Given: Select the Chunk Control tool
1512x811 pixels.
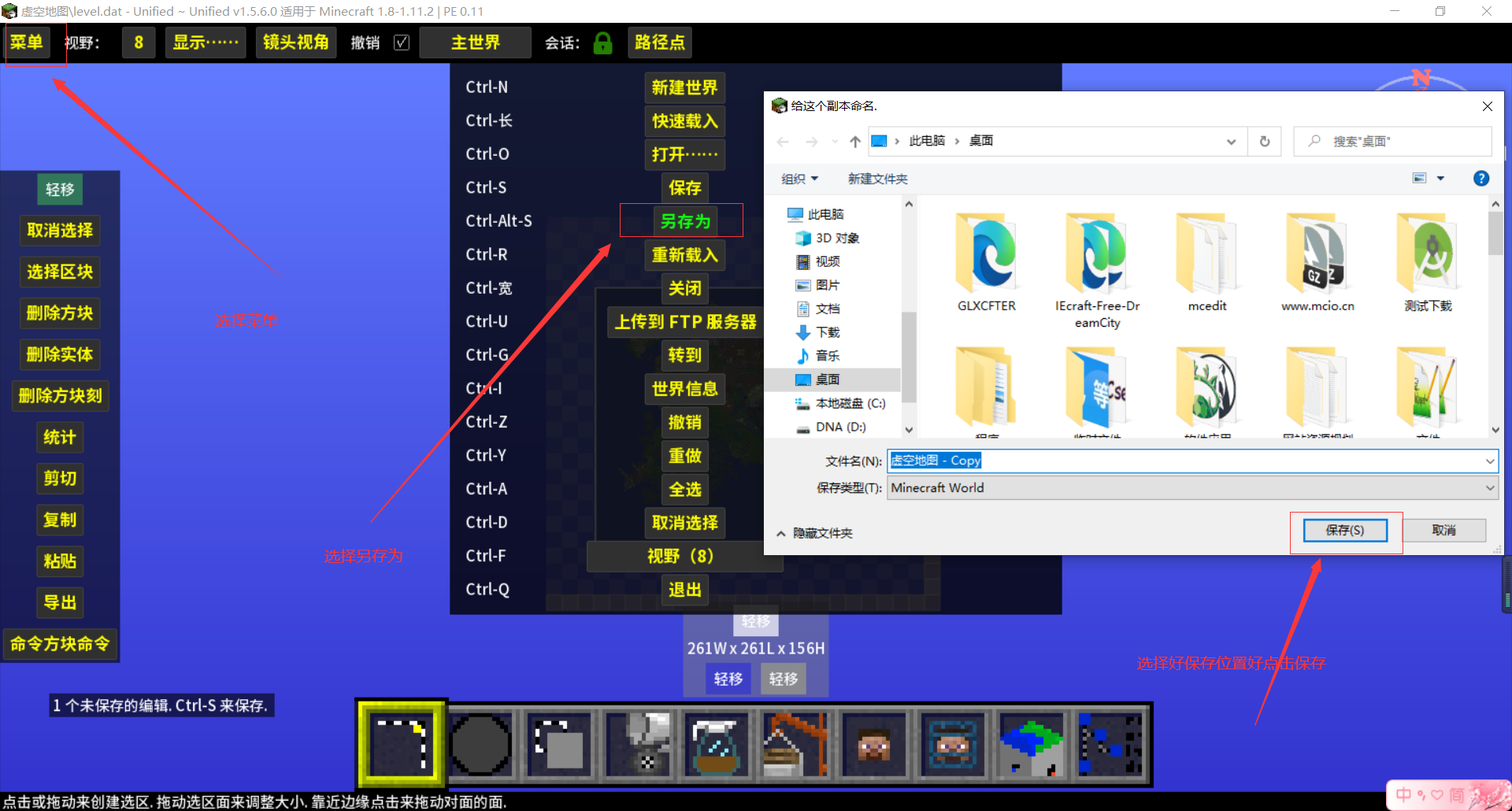Looking at the screenshot, I should point(1031,744).
